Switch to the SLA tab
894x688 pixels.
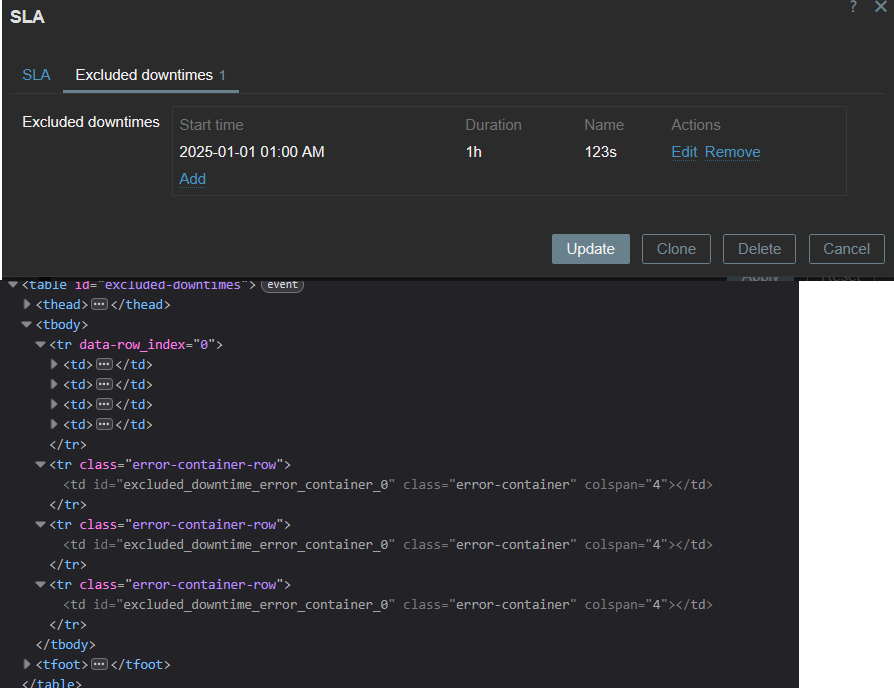(36, 75)
